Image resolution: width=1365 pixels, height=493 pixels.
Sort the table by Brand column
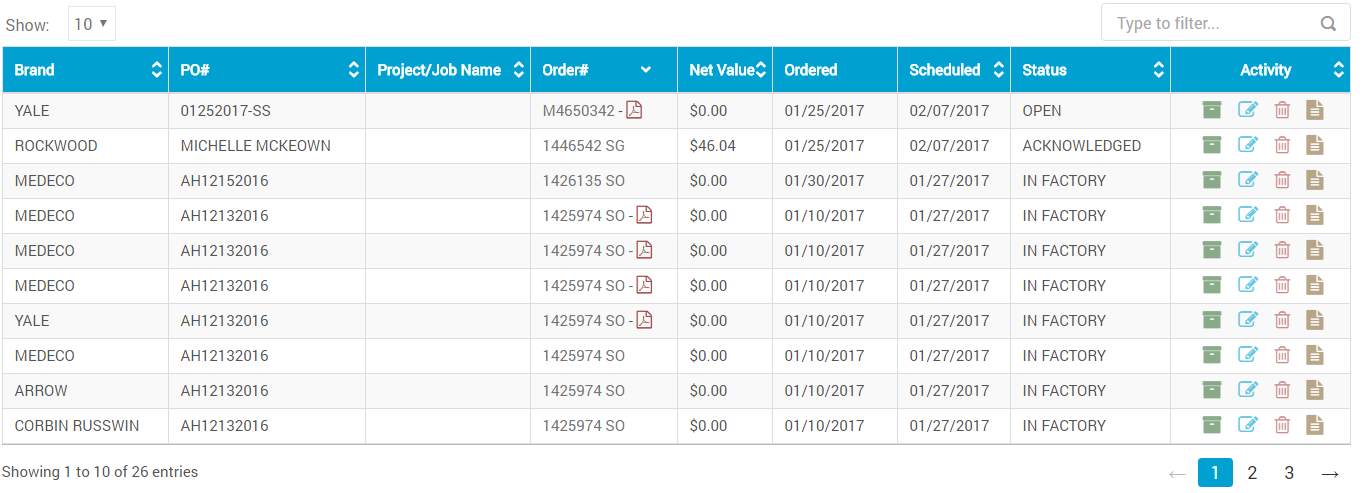(x=85, y=70)
